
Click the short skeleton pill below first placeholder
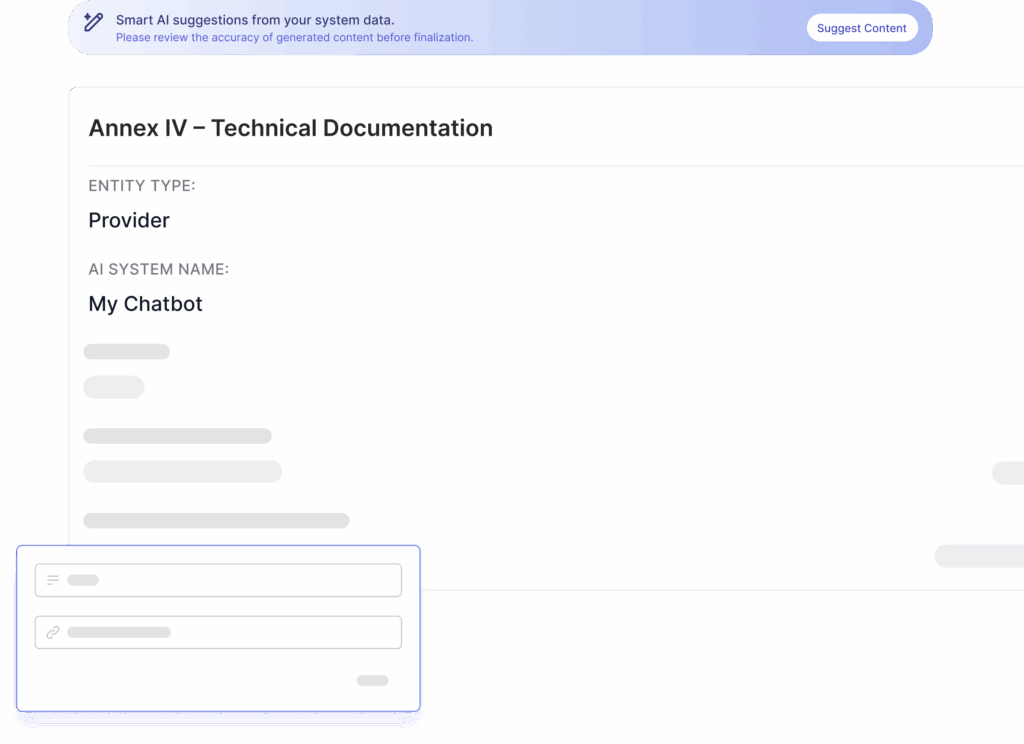pyautogui.click(x=113, y=386)
